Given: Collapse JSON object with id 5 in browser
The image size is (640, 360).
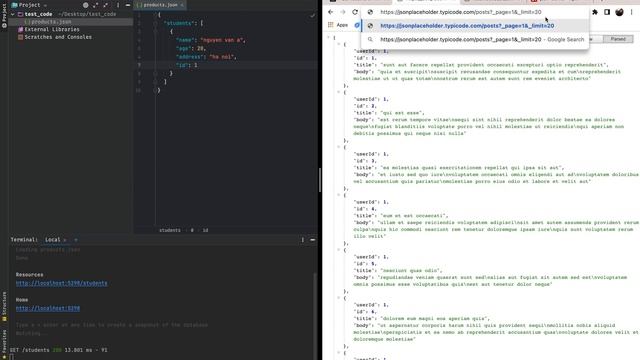Looking at the screenshot, I should [339, 249].
